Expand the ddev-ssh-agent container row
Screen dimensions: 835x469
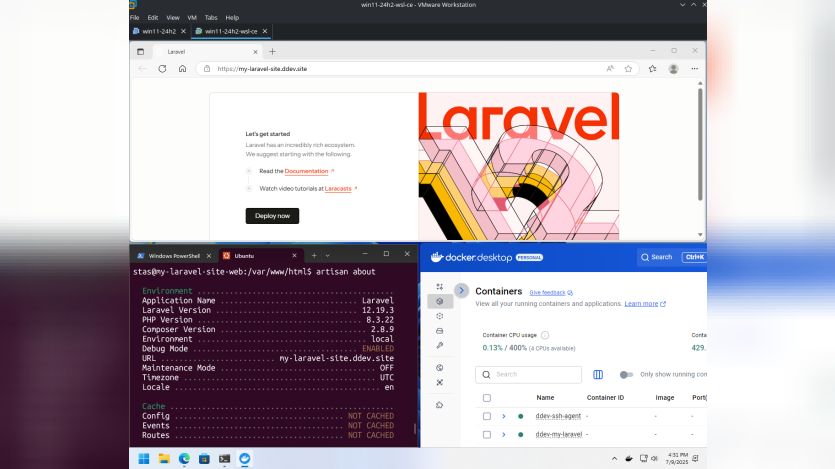tap(504, 416)
